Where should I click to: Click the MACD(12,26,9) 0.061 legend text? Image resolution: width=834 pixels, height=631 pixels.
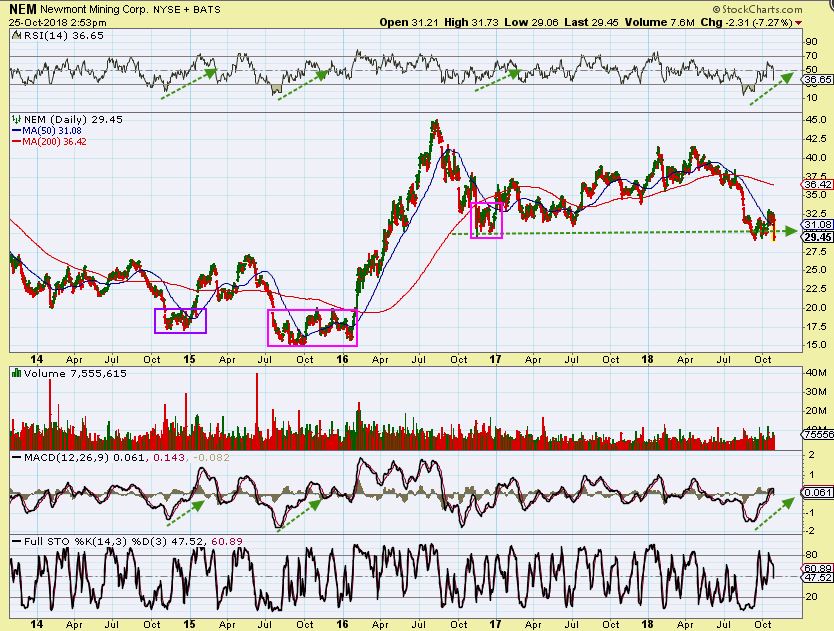84,458
